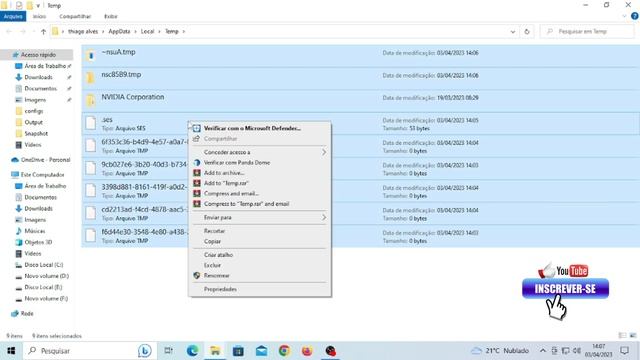Switch to details view layout icon
Image resolution: width=640 pixels, height=360 pixels.
point(622,336)
